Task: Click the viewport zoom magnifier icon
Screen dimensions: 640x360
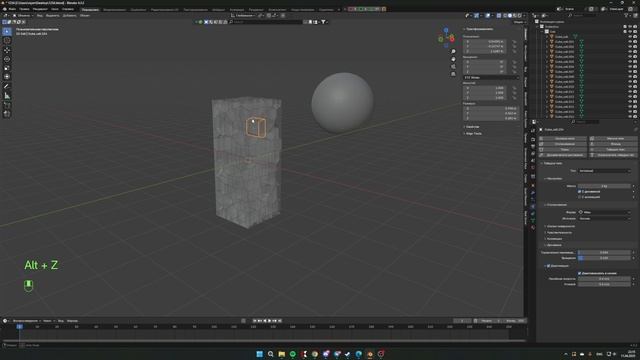Action: [453, 52]
